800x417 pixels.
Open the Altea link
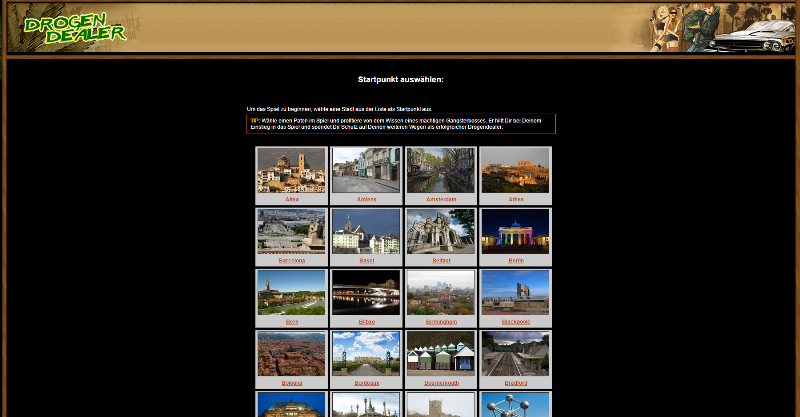(292, 200)
